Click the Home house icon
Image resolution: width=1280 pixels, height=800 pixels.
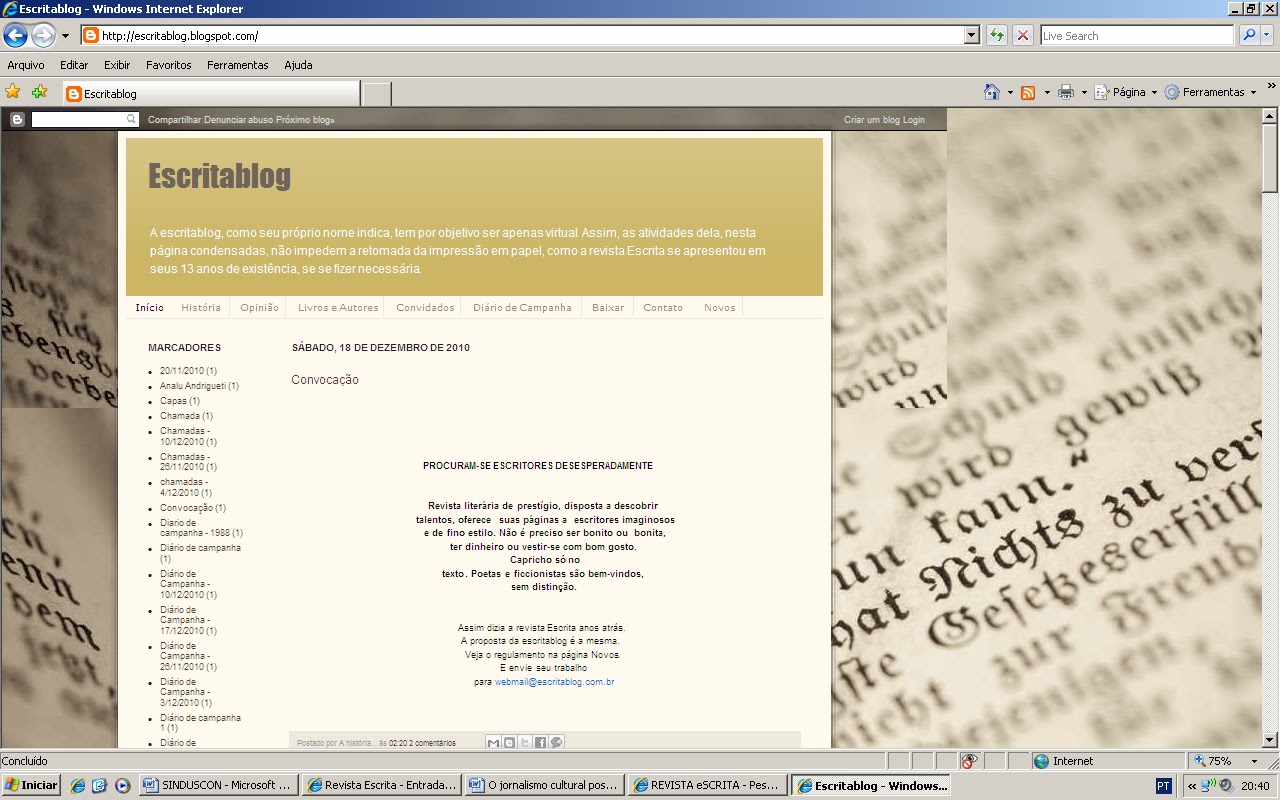[992, 92]
